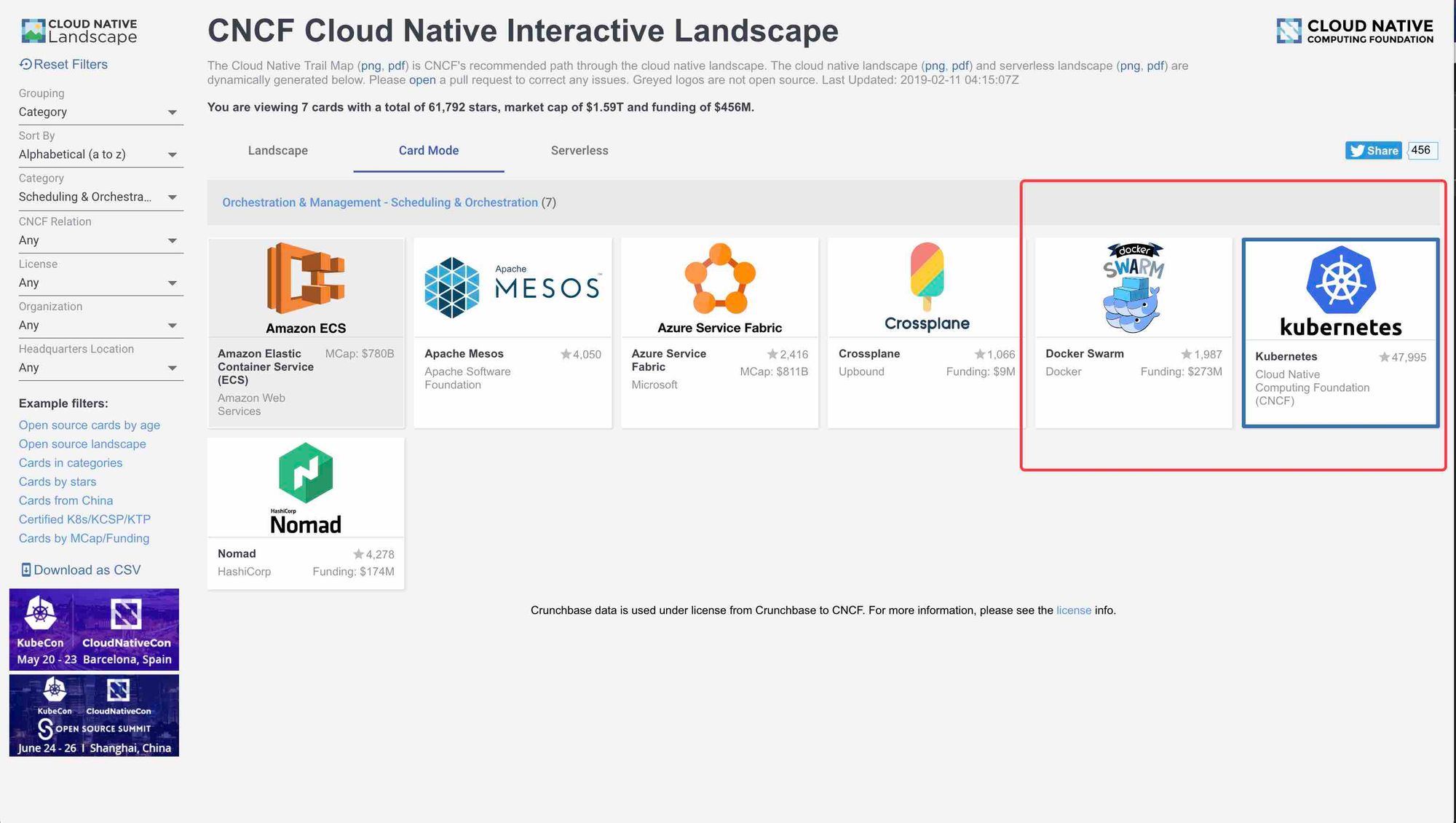Image resolution: width=1456 pixels, height=823 pixels.
Task: Click the Reset Filters link
Action: pyautogui.click(x=63, y=64)
